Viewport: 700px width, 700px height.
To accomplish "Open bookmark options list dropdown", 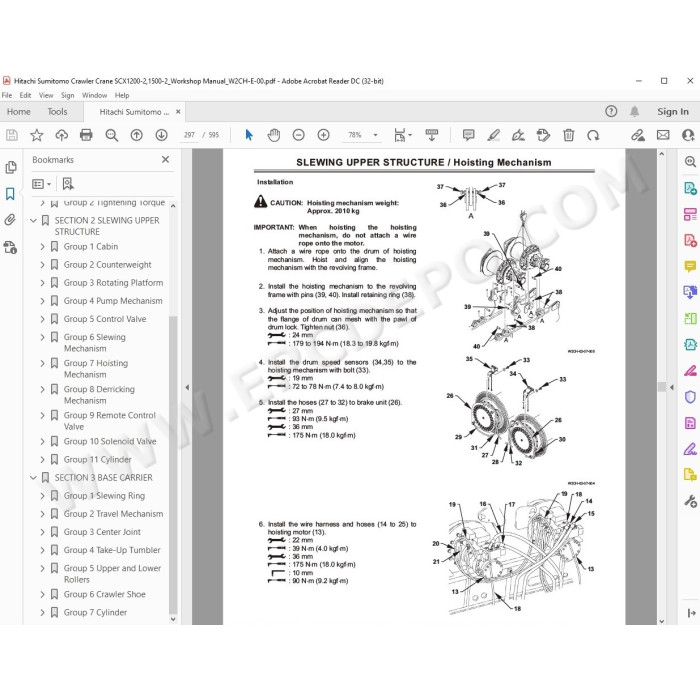I will [42, 184].
